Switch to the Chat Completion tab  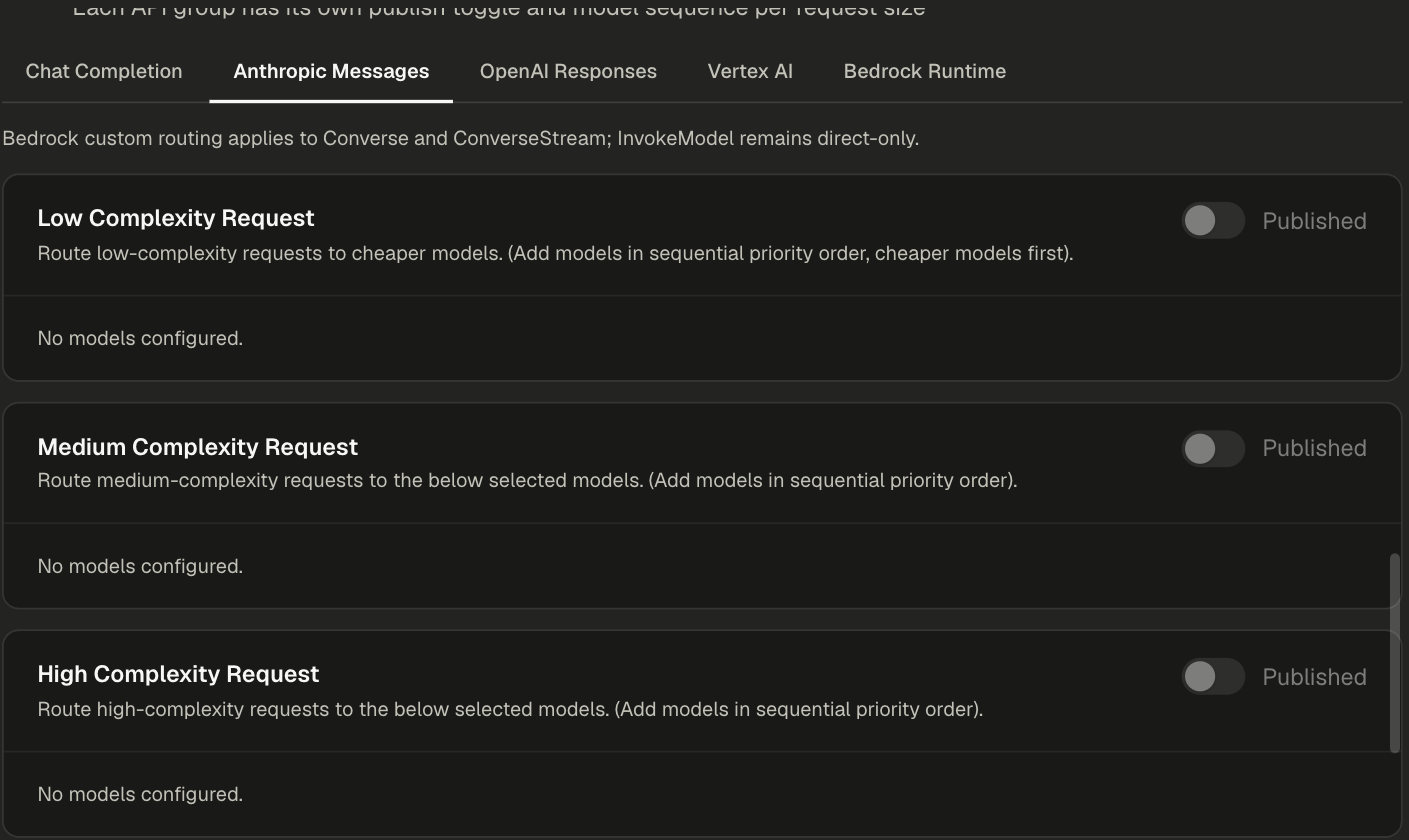coord(104,71)
